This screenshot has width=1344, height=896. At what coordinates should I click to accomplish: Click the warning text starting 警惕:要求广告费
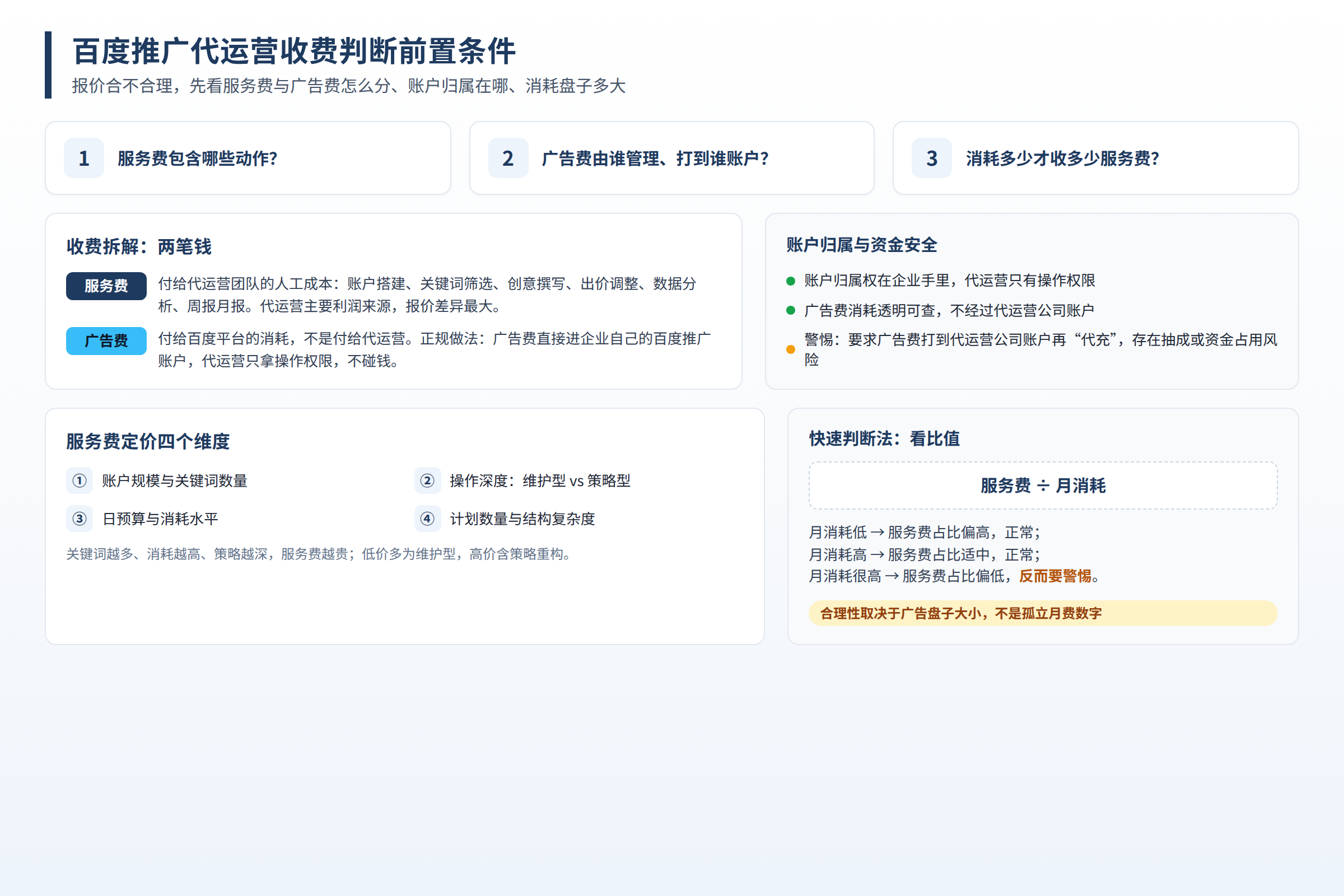tap(1040, 349)
